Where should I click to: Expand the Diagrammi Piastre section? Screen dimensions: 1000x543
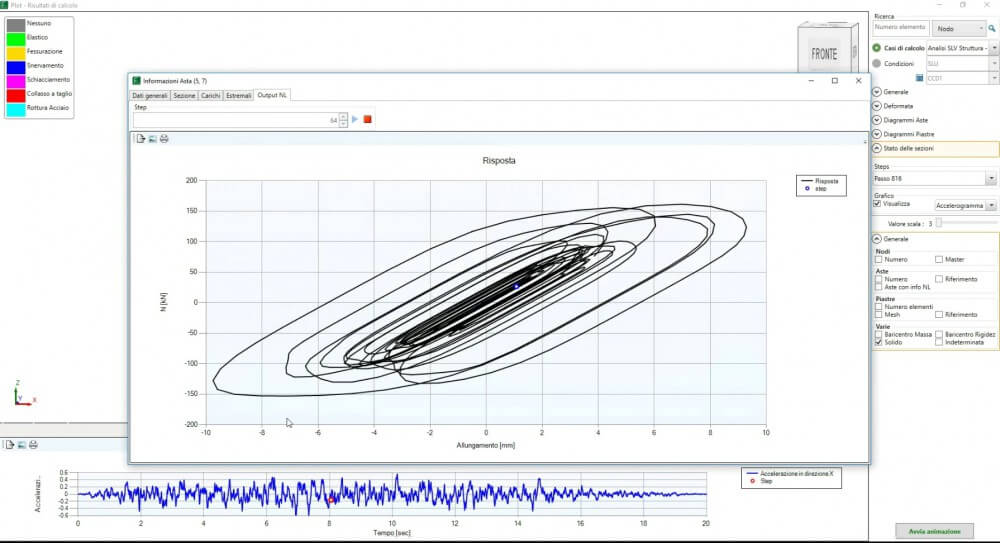click(x=877, y=134)
